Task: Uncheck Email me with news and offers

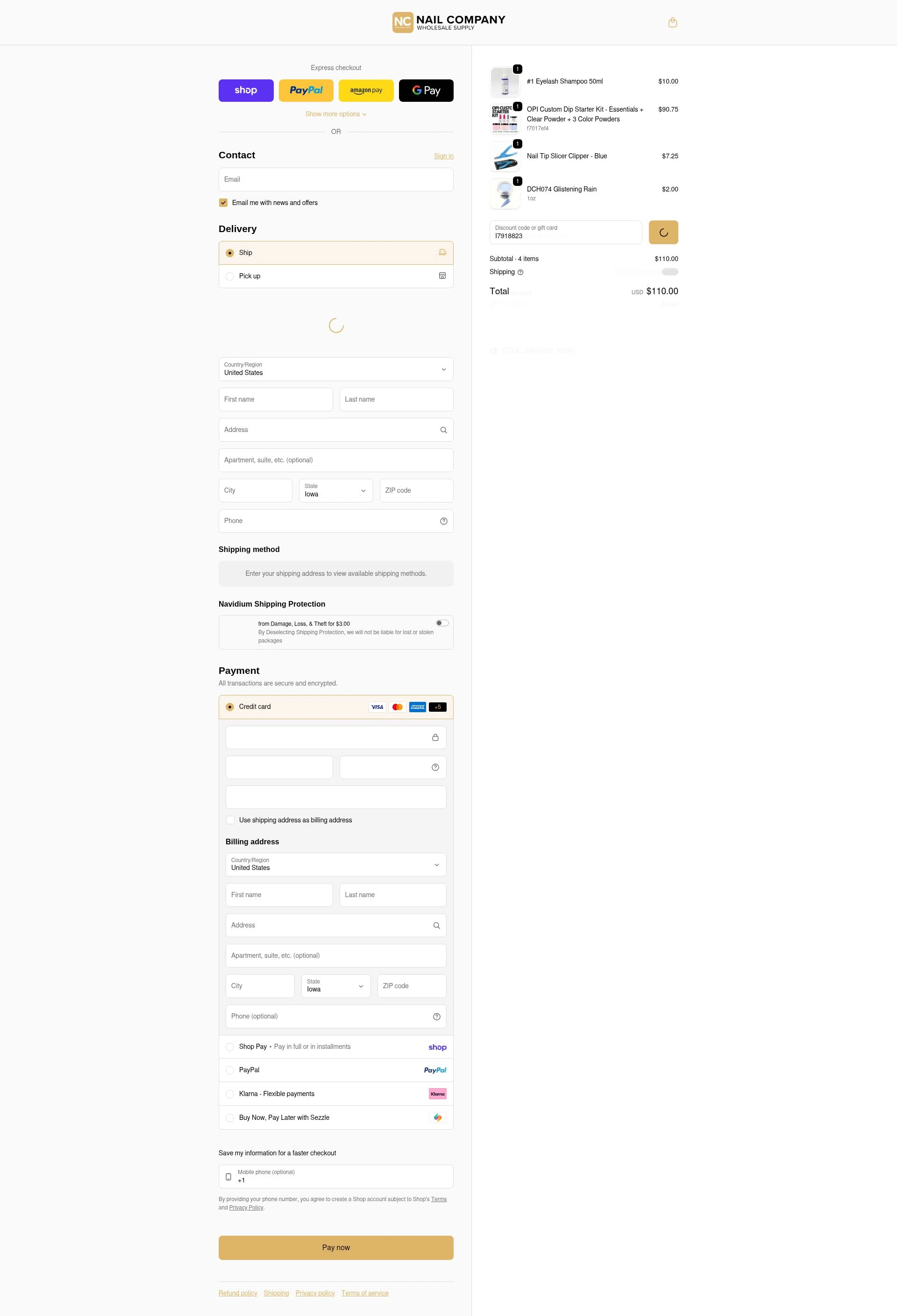Action: point(223,202)
